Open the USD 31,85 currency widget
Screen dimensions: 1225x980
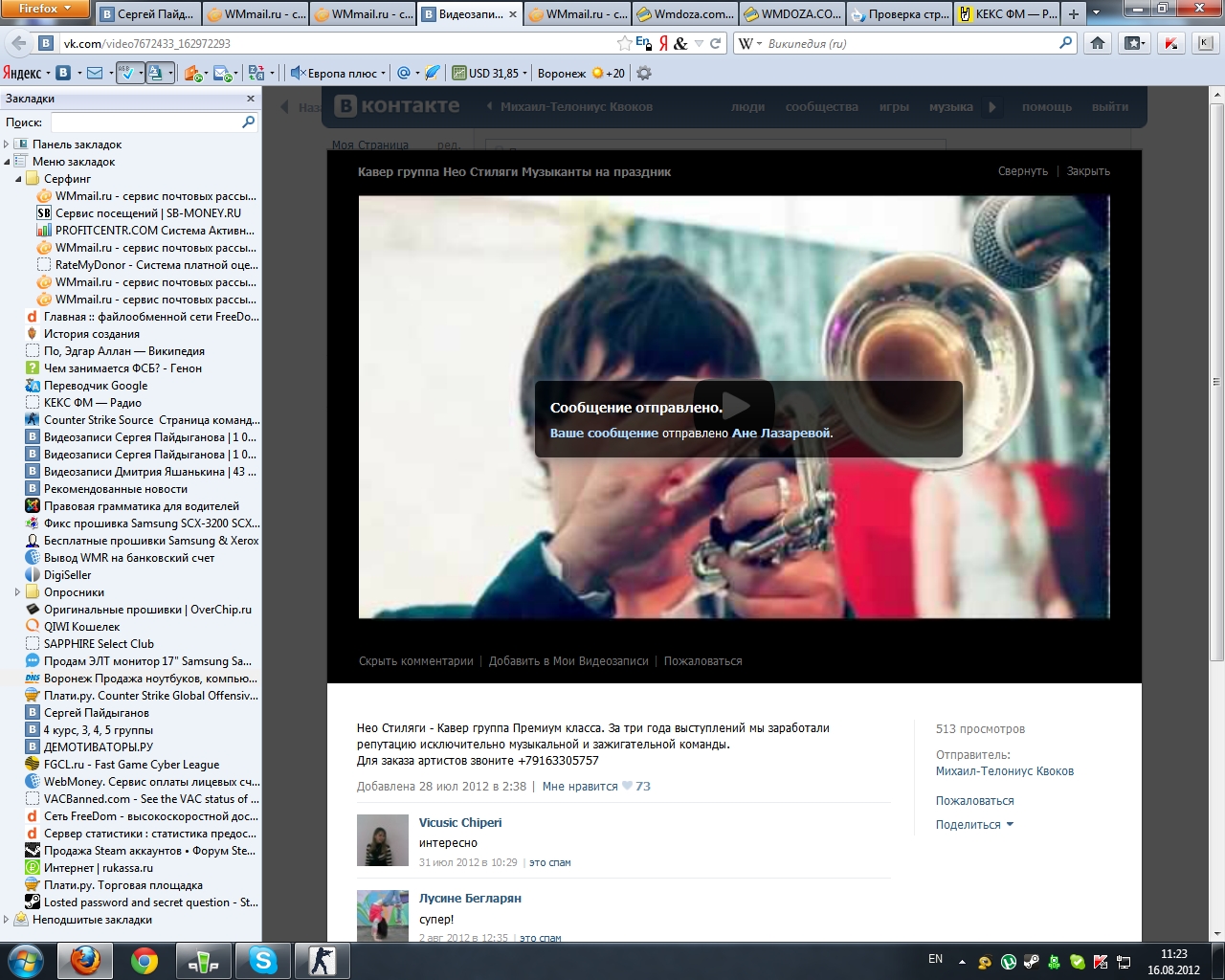490,73
